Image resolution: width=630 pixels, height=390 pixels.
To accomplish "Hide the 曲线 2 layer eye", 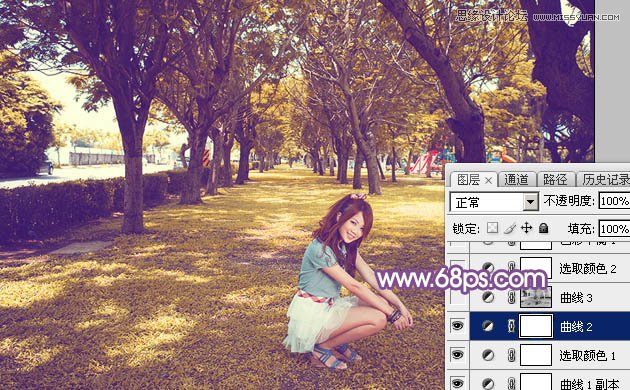I will click(458, 326).
